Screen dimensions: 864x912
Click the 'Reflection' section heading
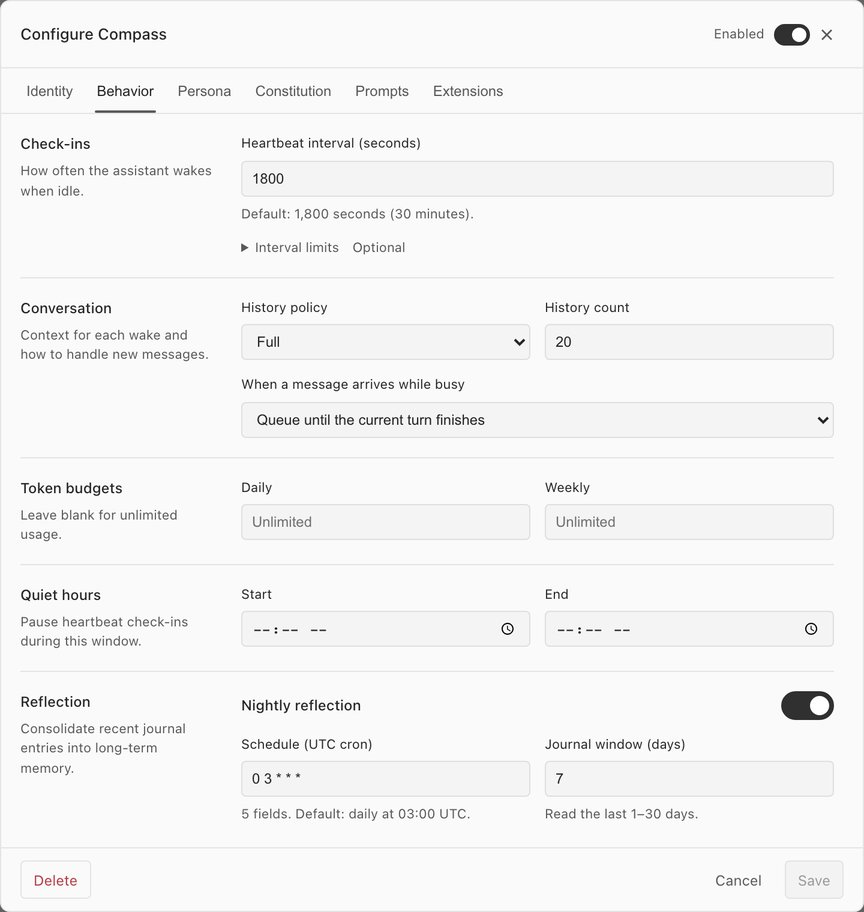pos(55,702)
